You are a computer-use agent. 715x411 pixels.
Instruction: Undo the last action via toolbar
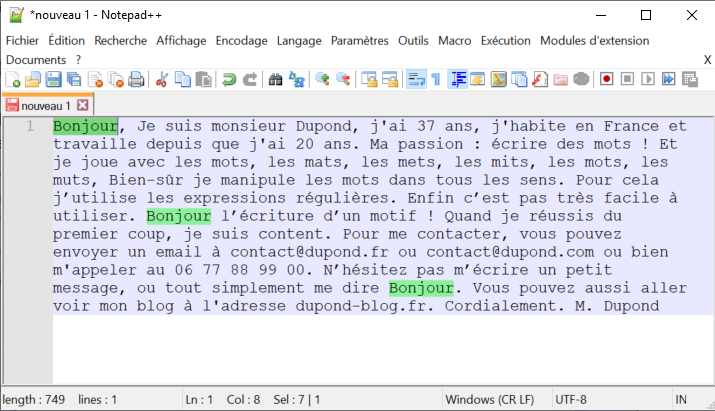click(x=229, y=80)
